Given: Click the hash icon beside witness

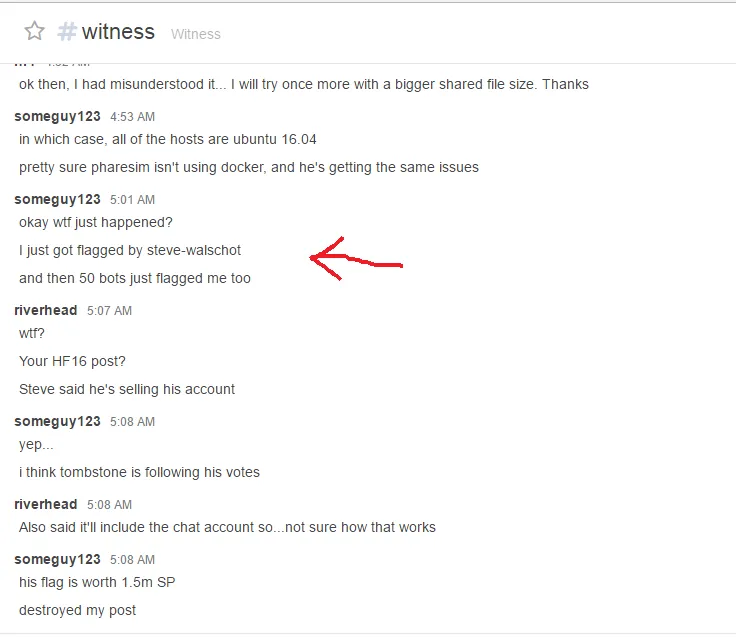Looking at the screenshot, I should point(67,32).
